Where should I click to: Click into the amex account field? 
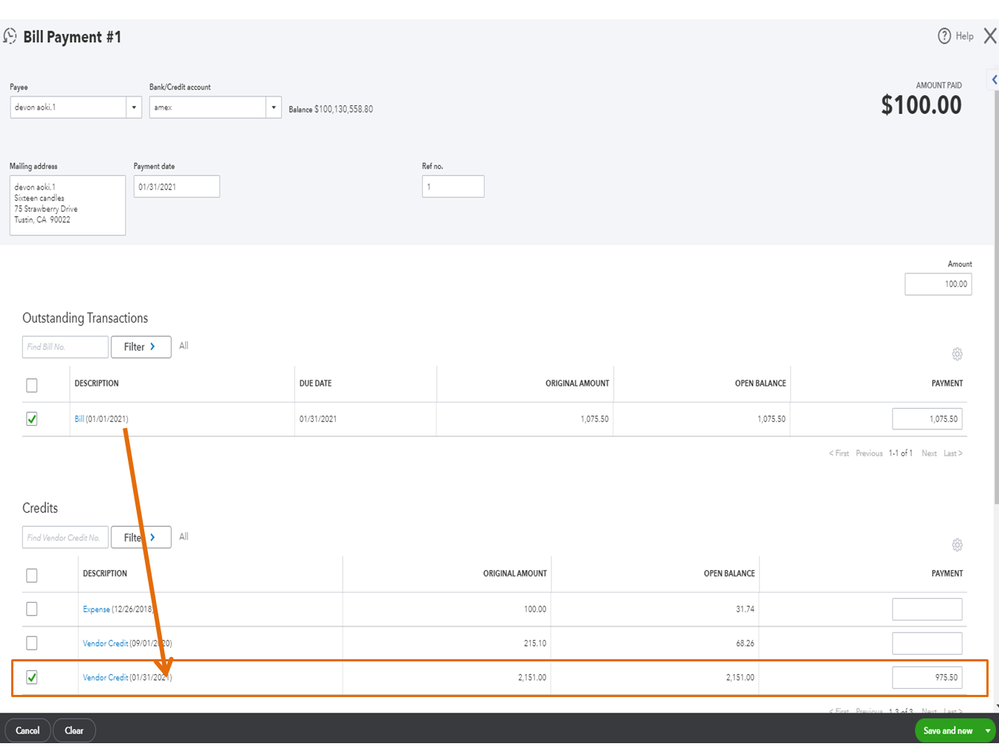208,108
